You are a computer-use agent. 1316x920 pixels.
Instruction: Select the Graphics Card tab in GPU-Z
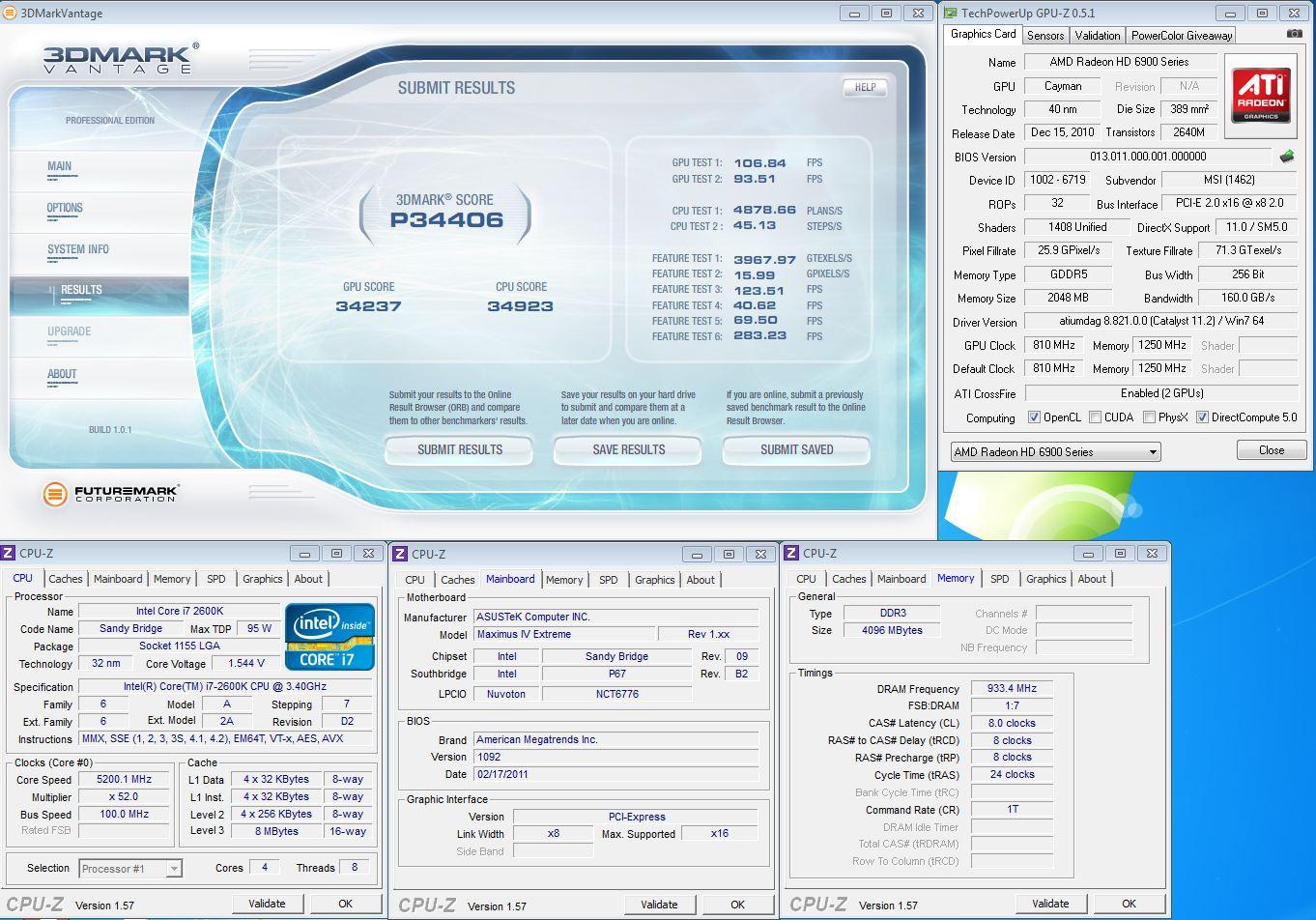coord(983,34)
